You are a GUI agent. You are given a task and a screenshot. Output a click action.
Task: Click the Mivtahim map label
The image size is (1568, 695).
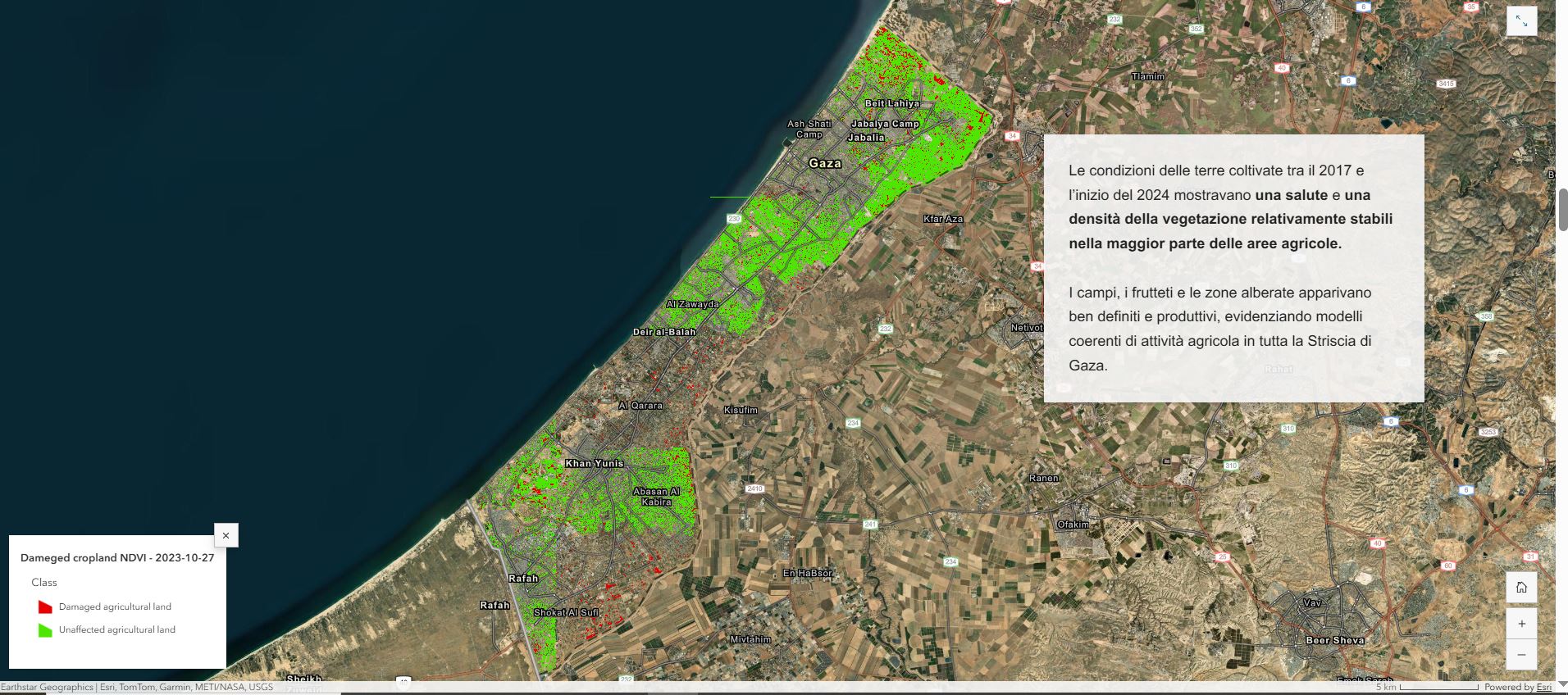pyautogui.click(x=750, y=639)
